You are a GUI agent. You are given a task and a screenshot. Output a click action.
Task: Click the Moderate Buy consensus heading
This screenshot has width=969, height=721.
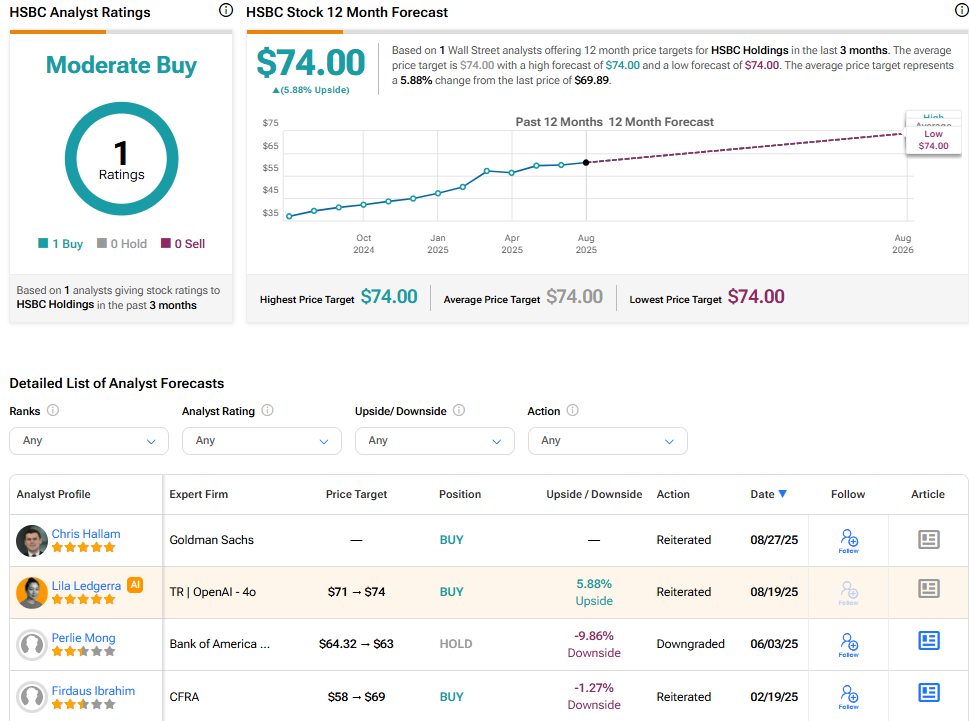[x=121, y=65]
